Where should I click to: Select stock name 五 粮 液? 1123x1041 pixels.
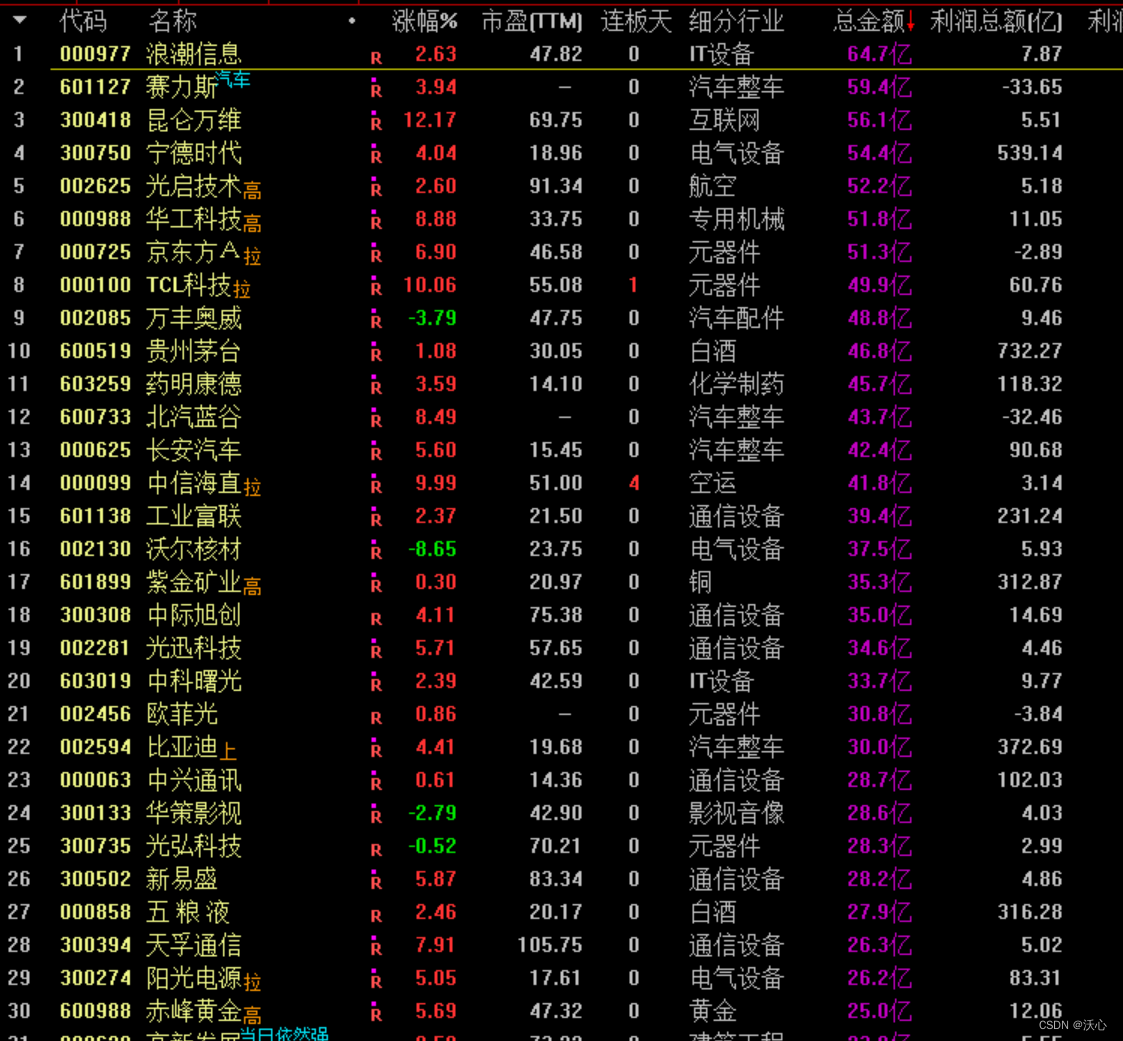pyautogui.click(x=188, y=911)
